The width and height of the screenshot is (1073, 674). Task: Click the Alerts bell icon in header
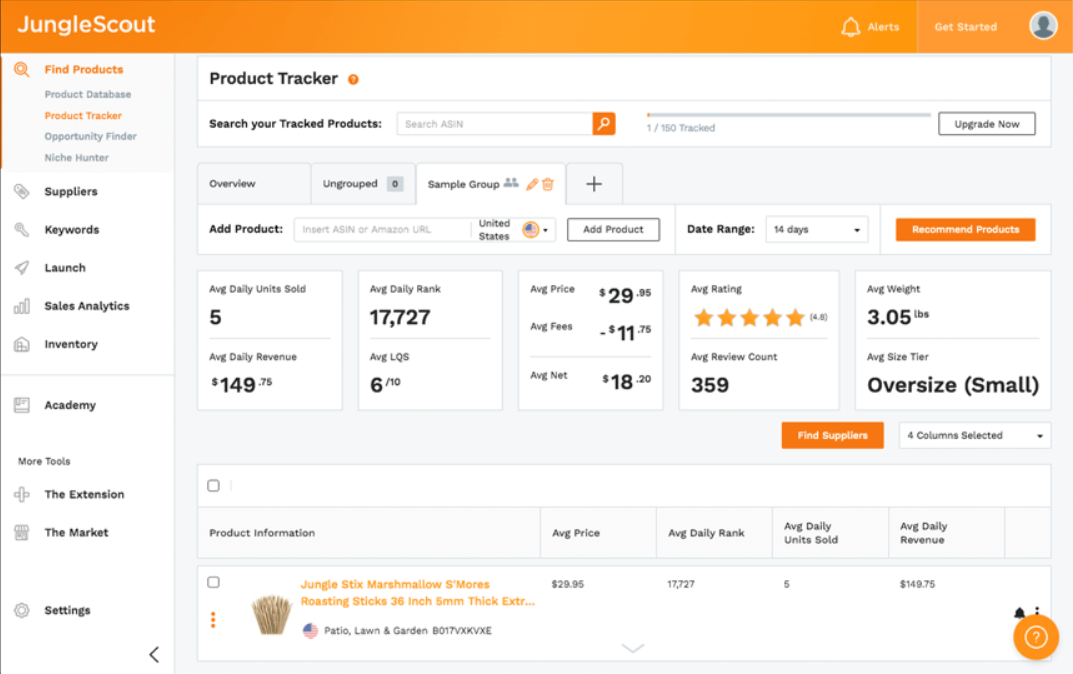pyautogui.click(x=851, y=27)
